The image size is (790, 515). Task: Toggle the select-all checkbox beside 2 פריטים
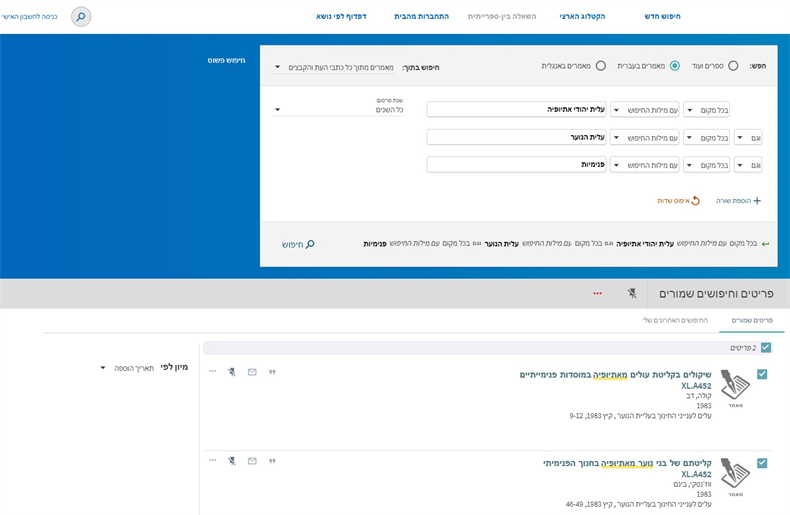click(x=766, y=348)
